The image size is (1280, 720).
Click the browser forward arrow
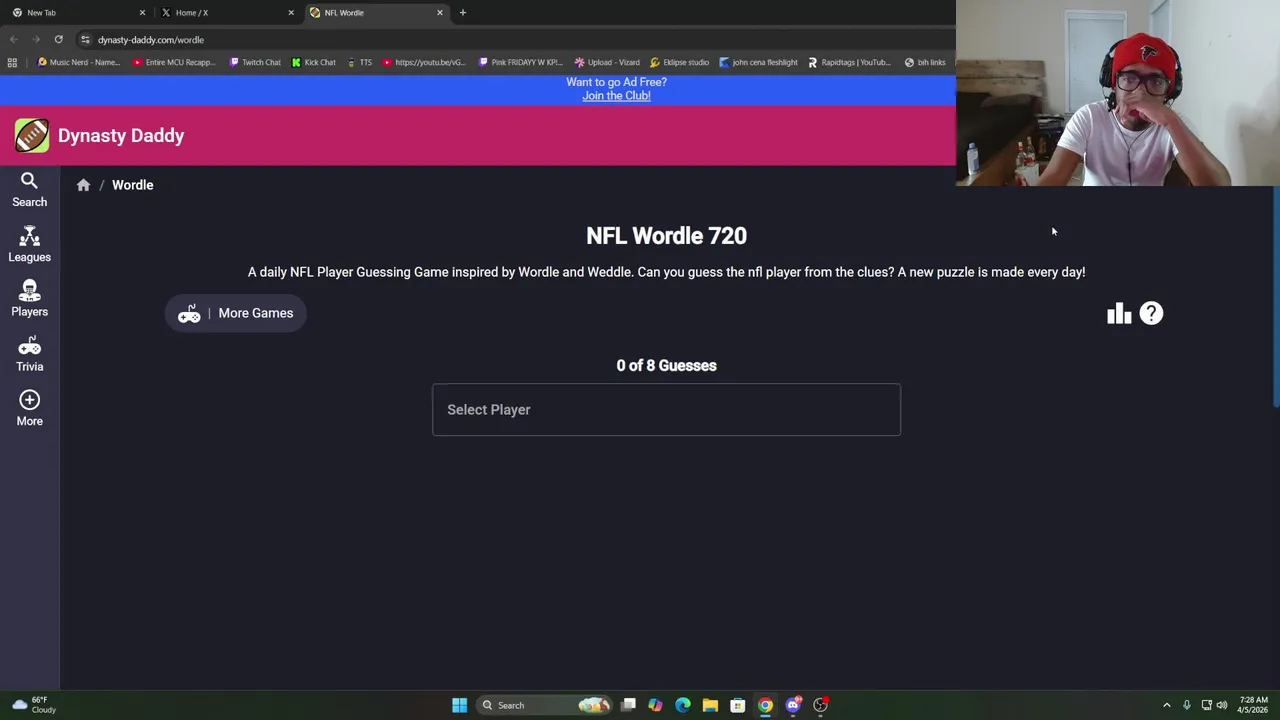tap(36, 39)
